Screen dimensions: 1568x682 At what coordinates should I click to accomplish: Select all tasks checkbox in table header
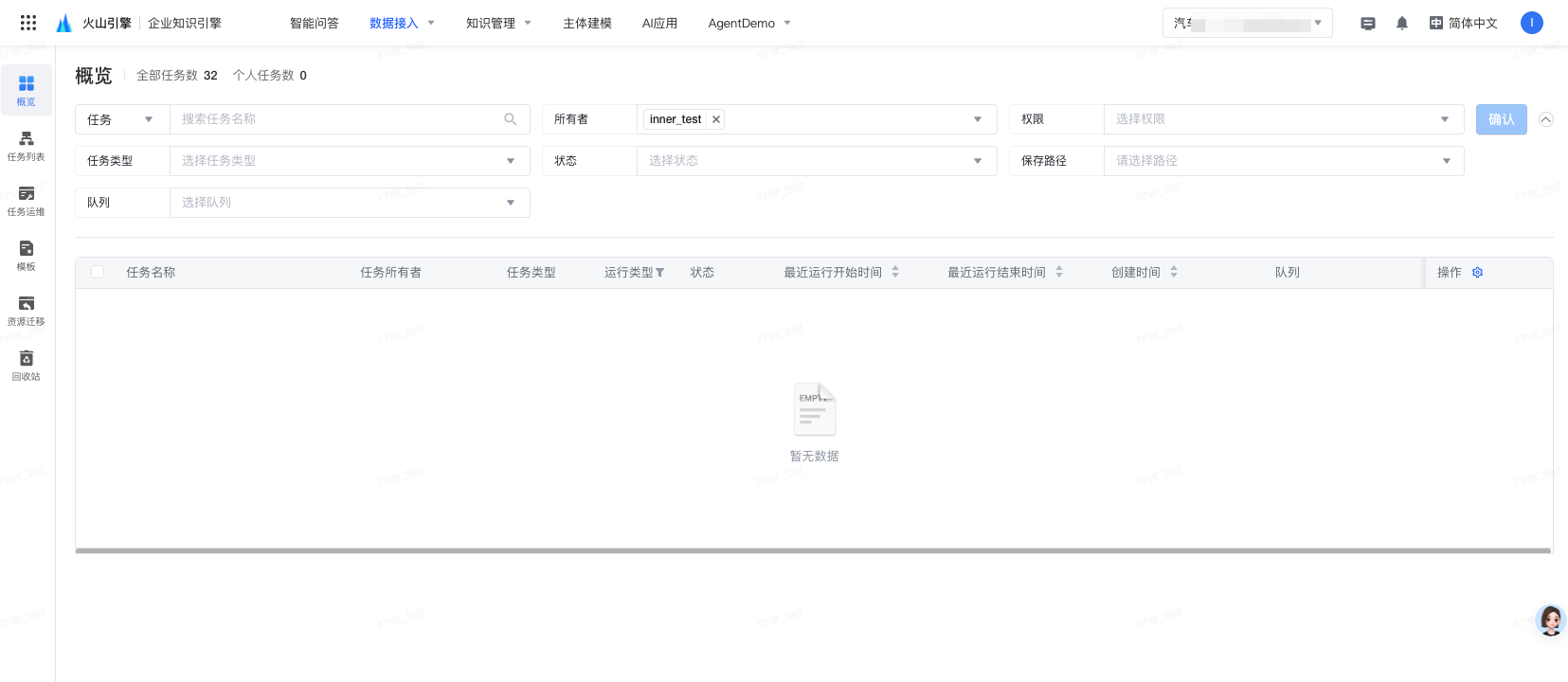[x=98, y=272]
